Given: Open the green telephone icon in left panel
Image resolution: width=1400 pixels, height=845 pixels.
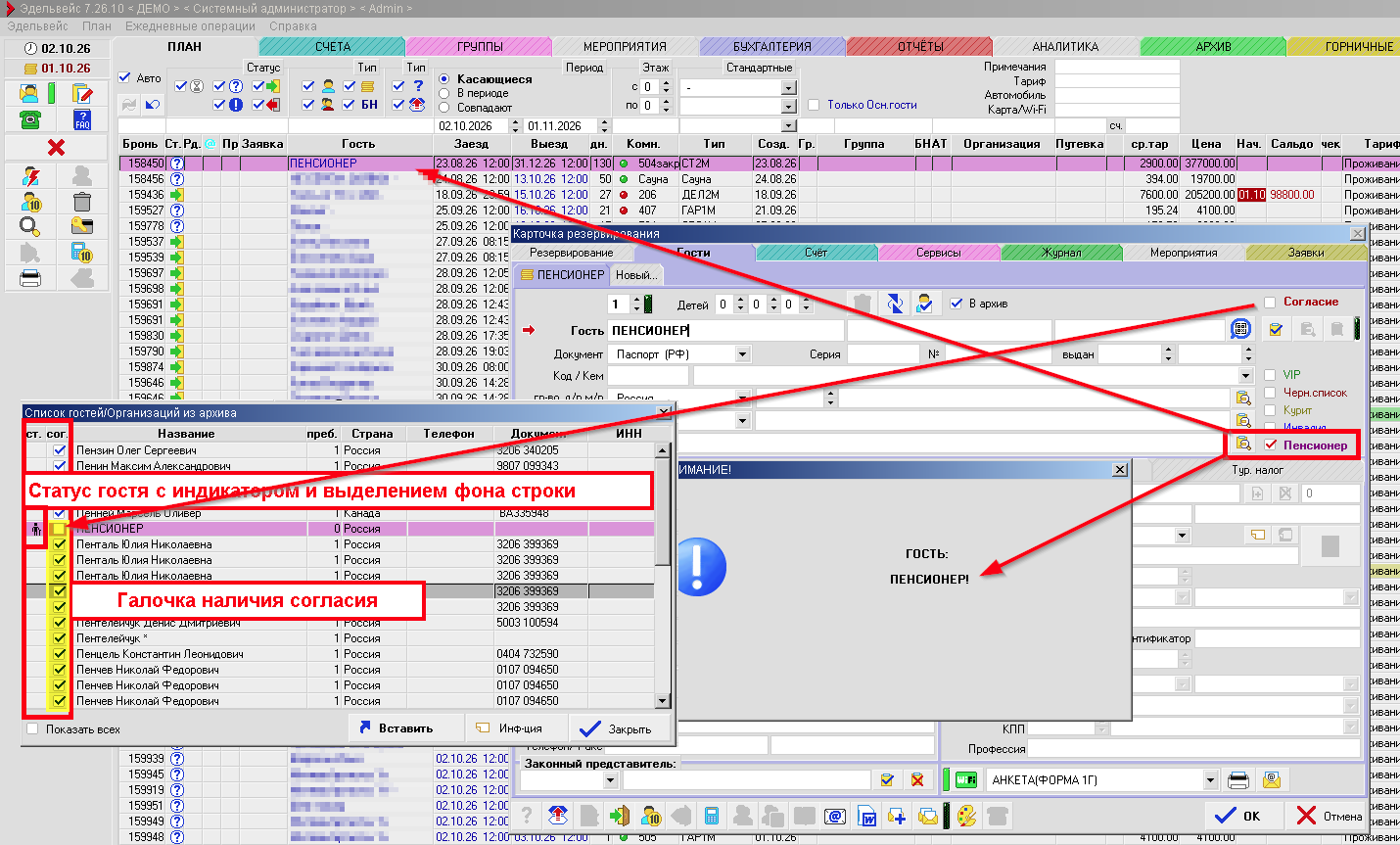Looking at the screenshot, I should click(x=30, y=119).
